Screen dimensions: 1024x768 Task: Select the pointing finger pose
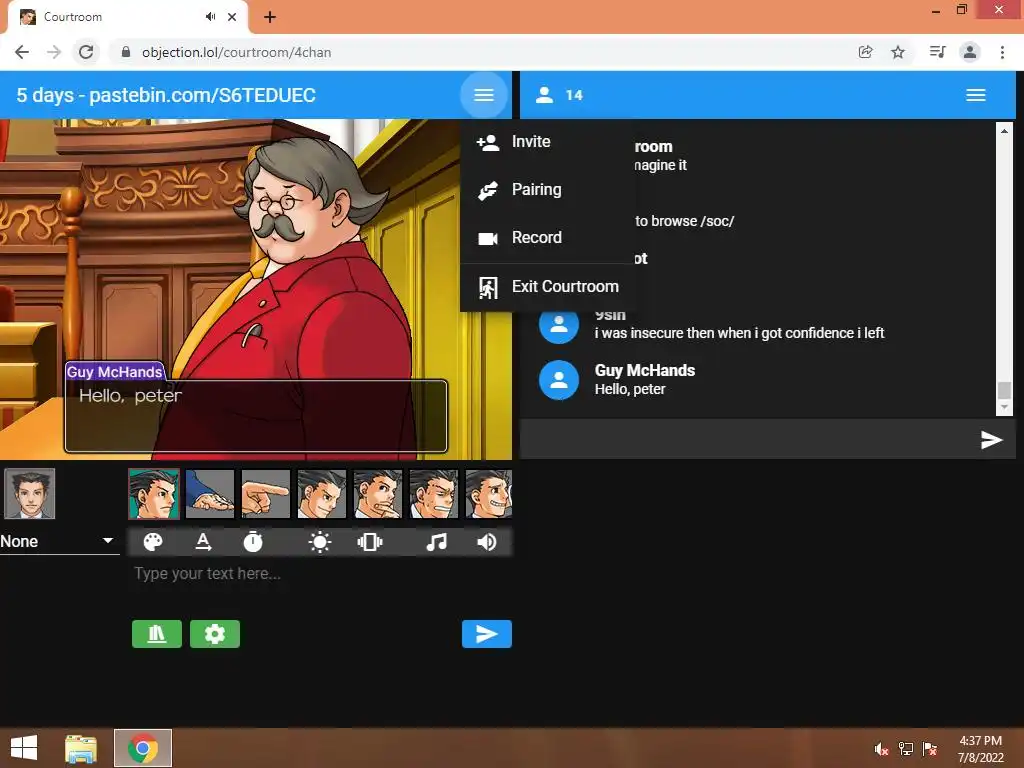pyautogui.click(x=266, y=494)
